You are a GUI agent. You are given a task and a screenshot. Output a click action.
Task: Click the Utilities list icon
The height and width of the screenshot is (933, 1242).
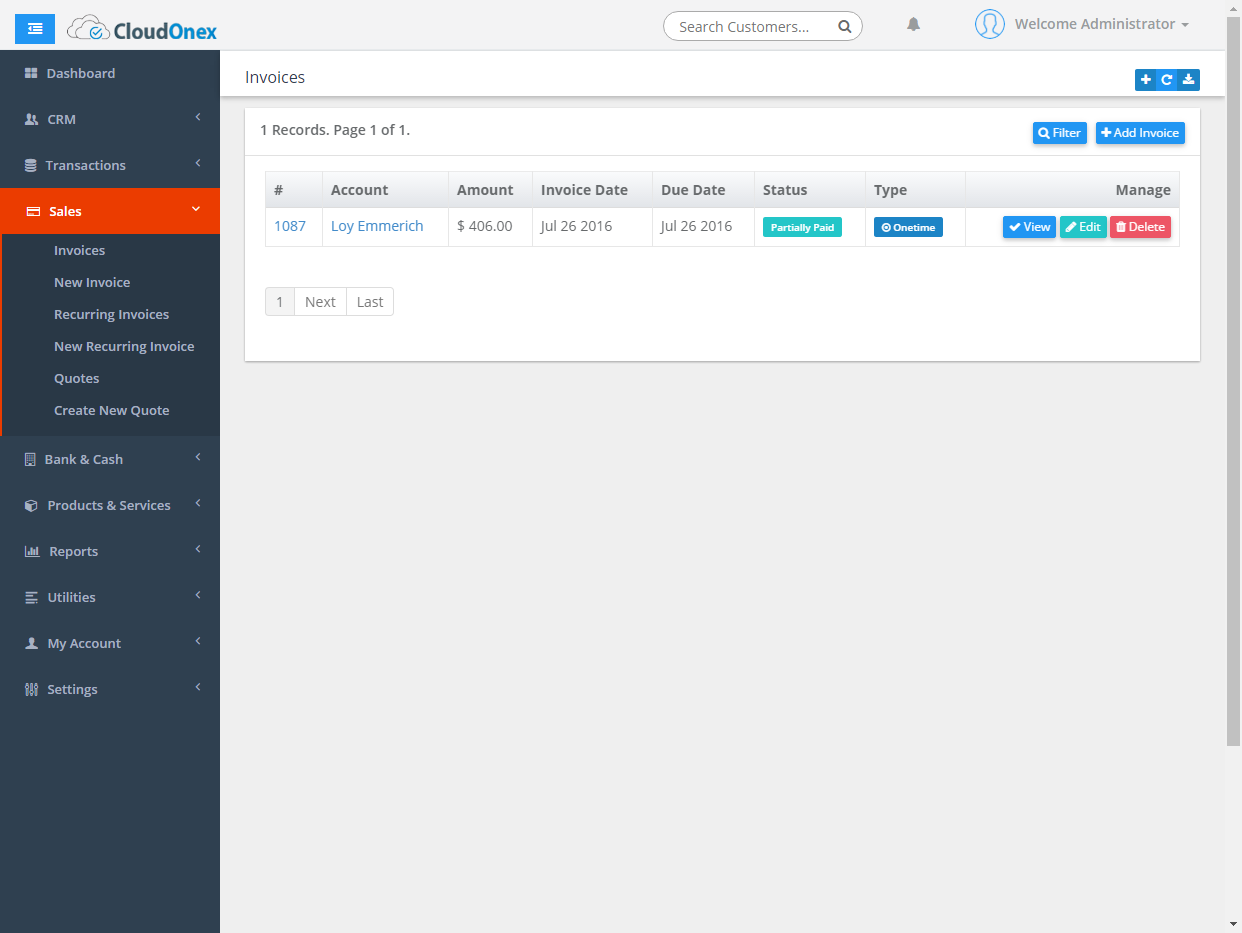(31, 597)
